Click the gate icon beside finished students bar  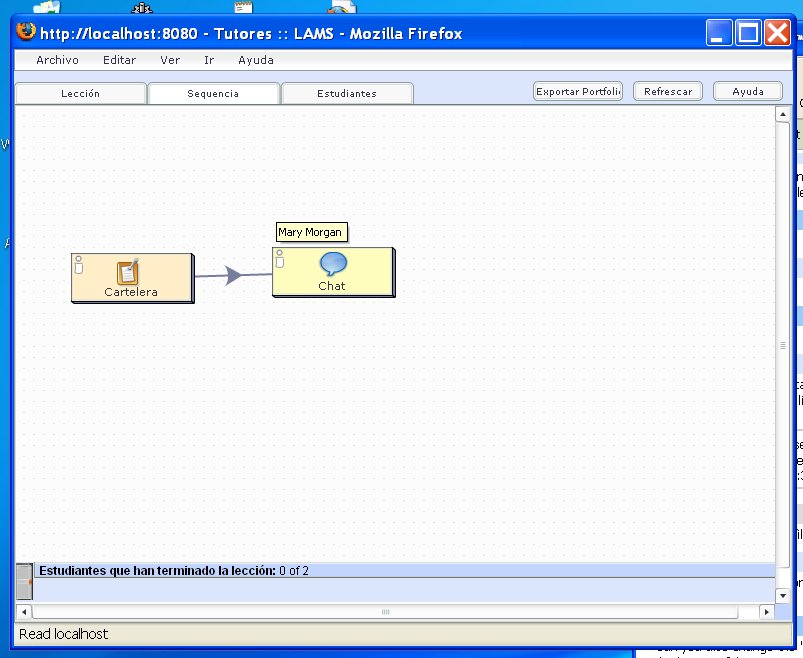24,582
